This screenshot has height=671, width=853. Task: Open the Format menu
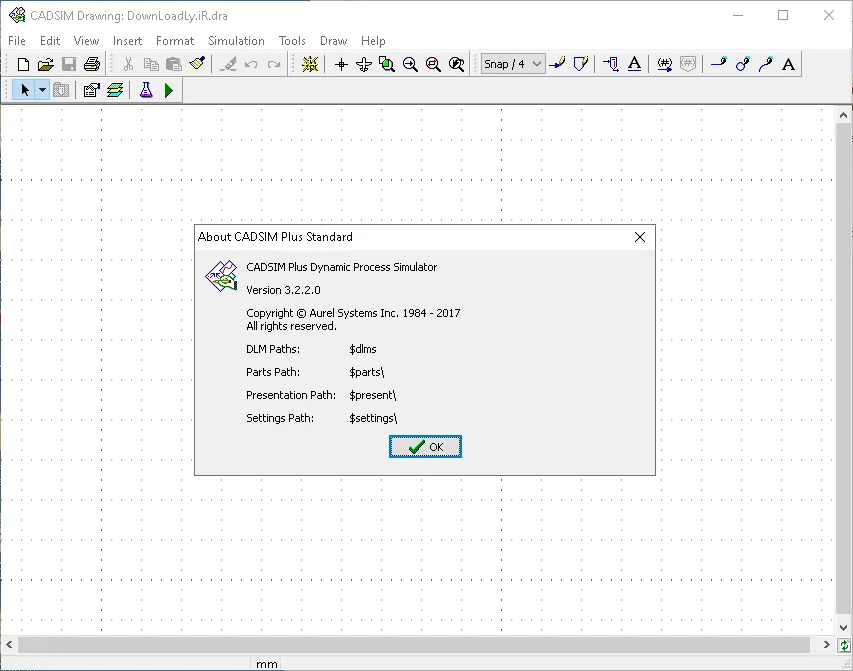[x=175, y=41]
